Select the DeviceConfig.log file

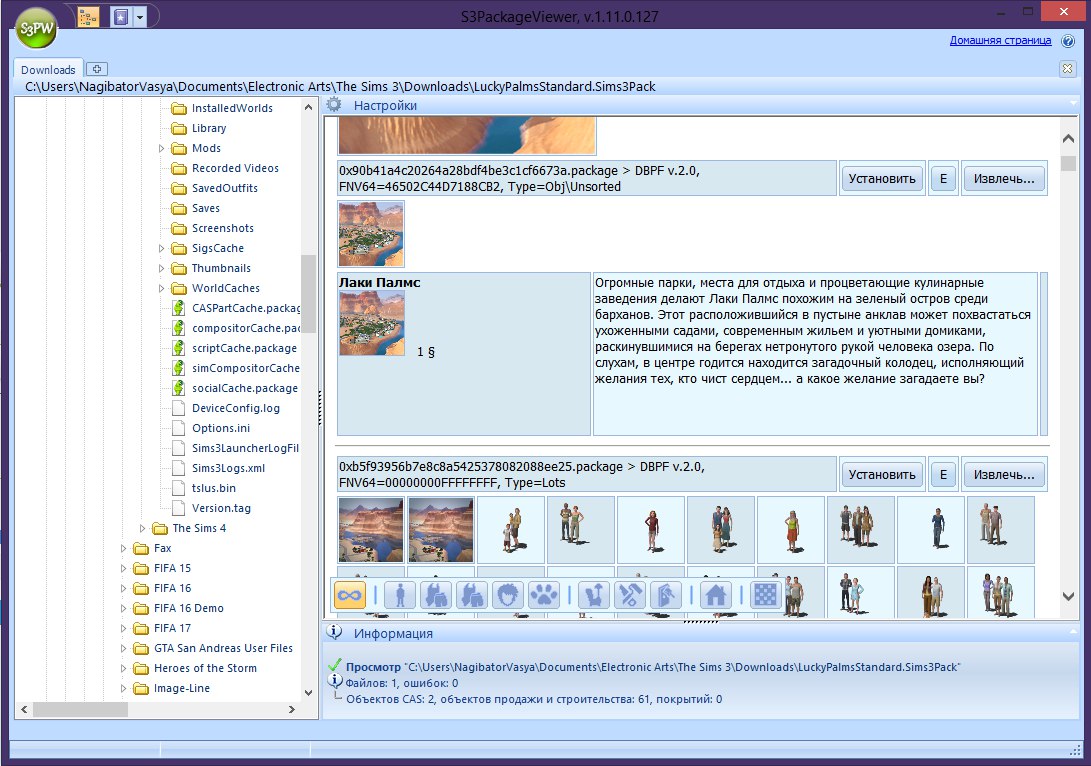click(236, 408)
